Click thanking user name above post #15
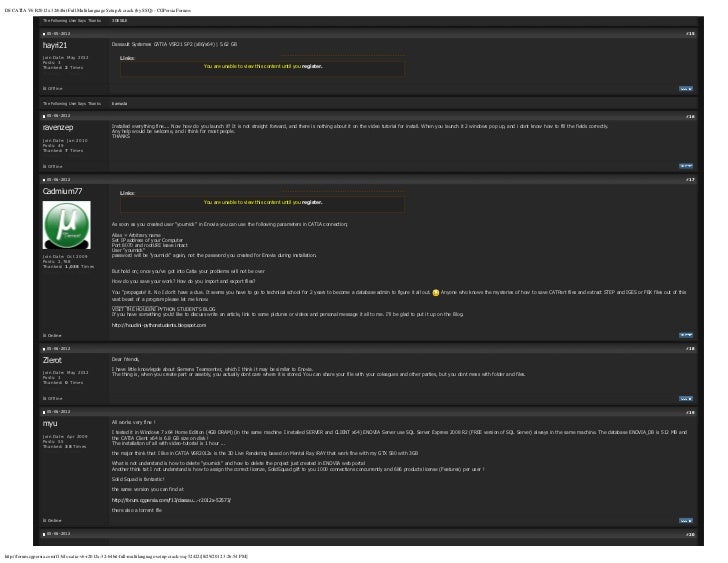 (119, 20)
